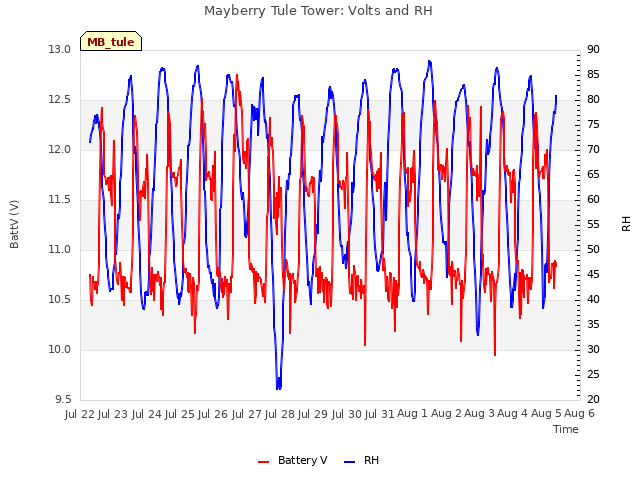The image size is (640, 480).
Task: Click the 50 RH tick label
Action: click(593, 249)
